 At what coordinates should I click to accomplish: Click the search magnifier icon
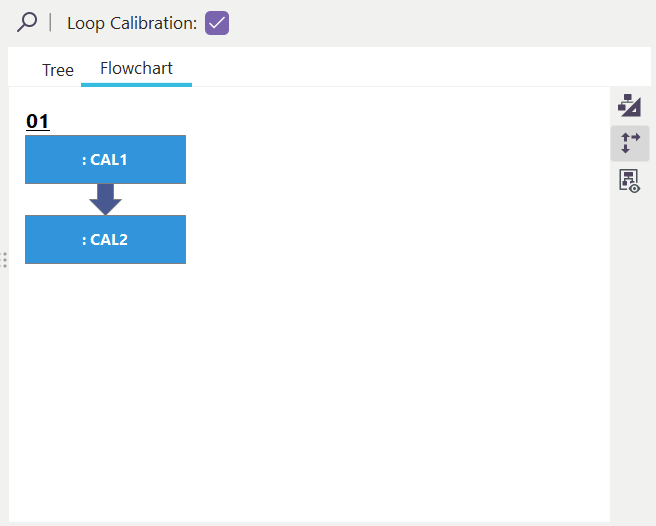[x=27, y=22]
